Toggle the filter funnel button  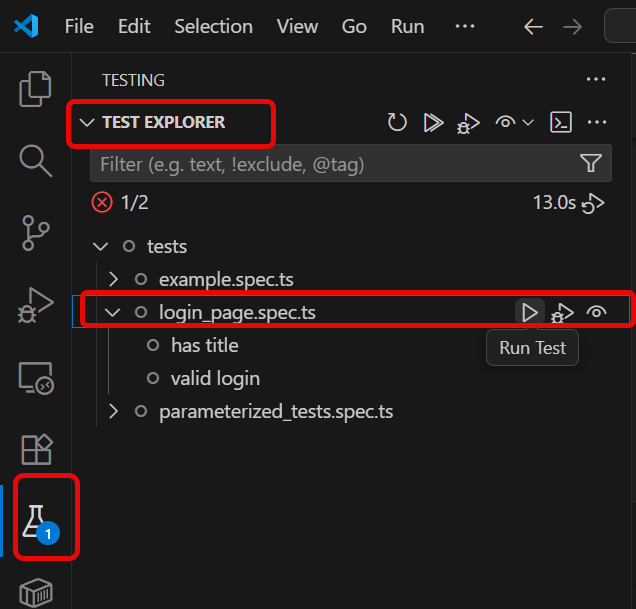pos(591,163)
